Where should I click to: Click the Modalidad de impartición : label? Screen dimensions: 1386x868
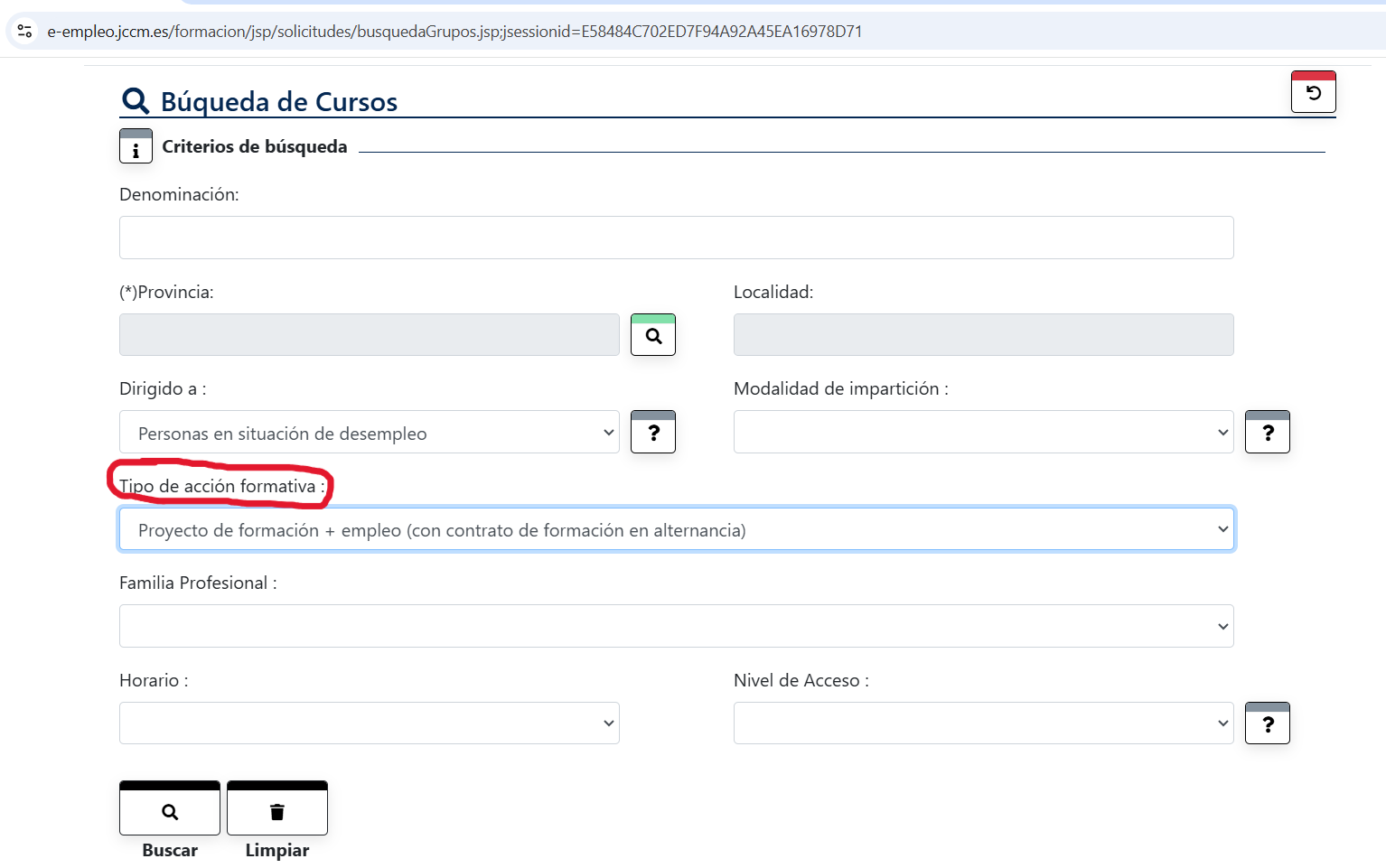841,388
